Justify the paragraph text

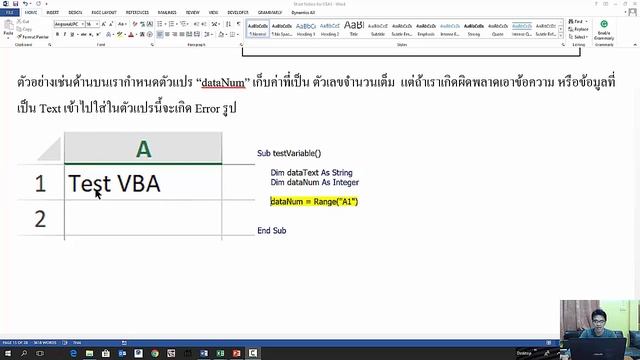tap(182, 35)
